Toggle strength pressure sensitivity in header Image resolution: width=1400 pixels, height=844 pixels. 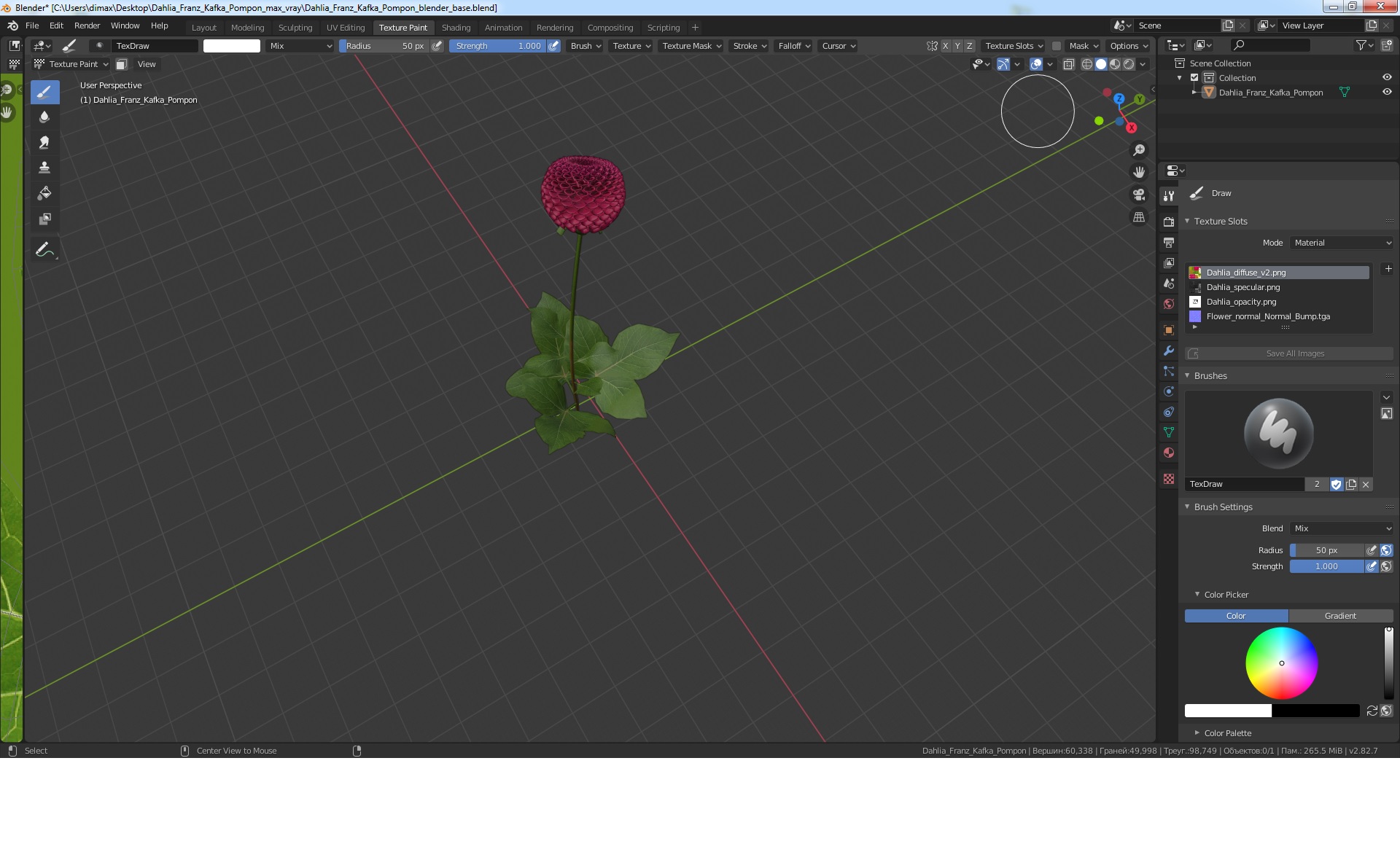pyautogui.click(x=554, y=46)
